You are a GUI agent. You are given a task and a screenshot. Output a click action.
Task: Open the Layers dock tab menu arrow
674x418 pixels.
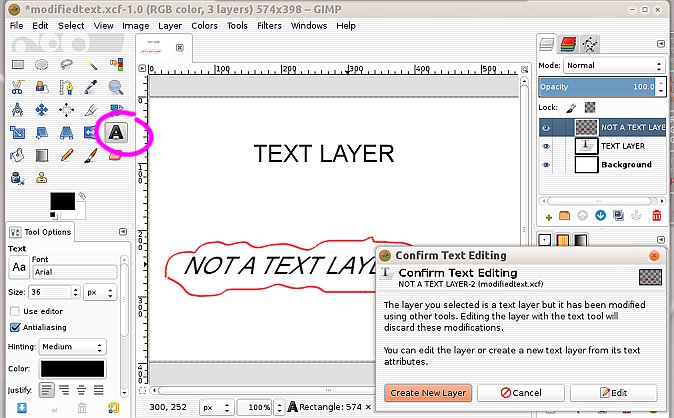[x=661, y=44]
